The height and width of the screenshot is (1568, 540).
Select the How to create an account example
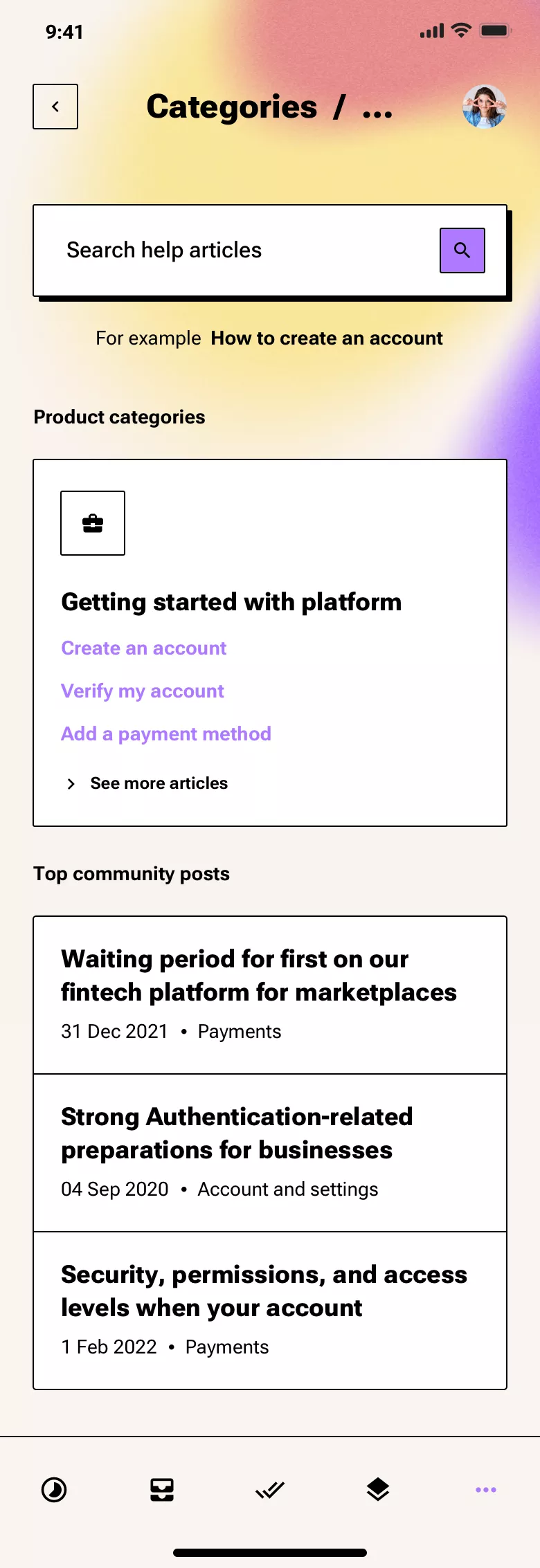[x=326, y=338]
